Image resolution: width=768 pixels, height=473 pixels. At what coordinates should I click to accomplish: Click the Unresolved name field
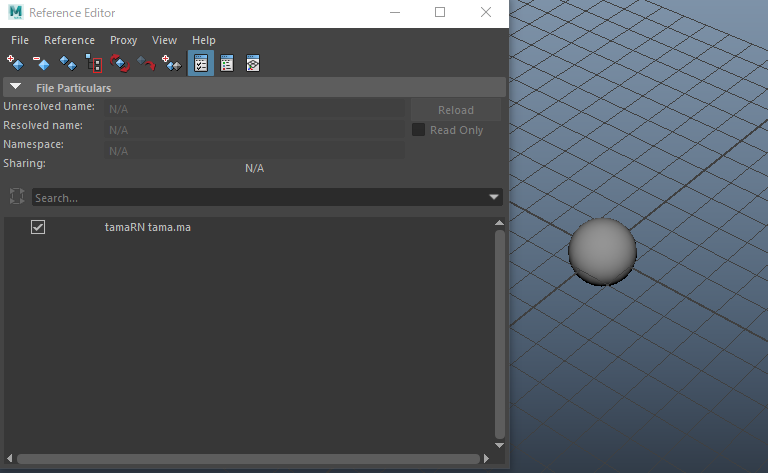[x=254, y=109]
